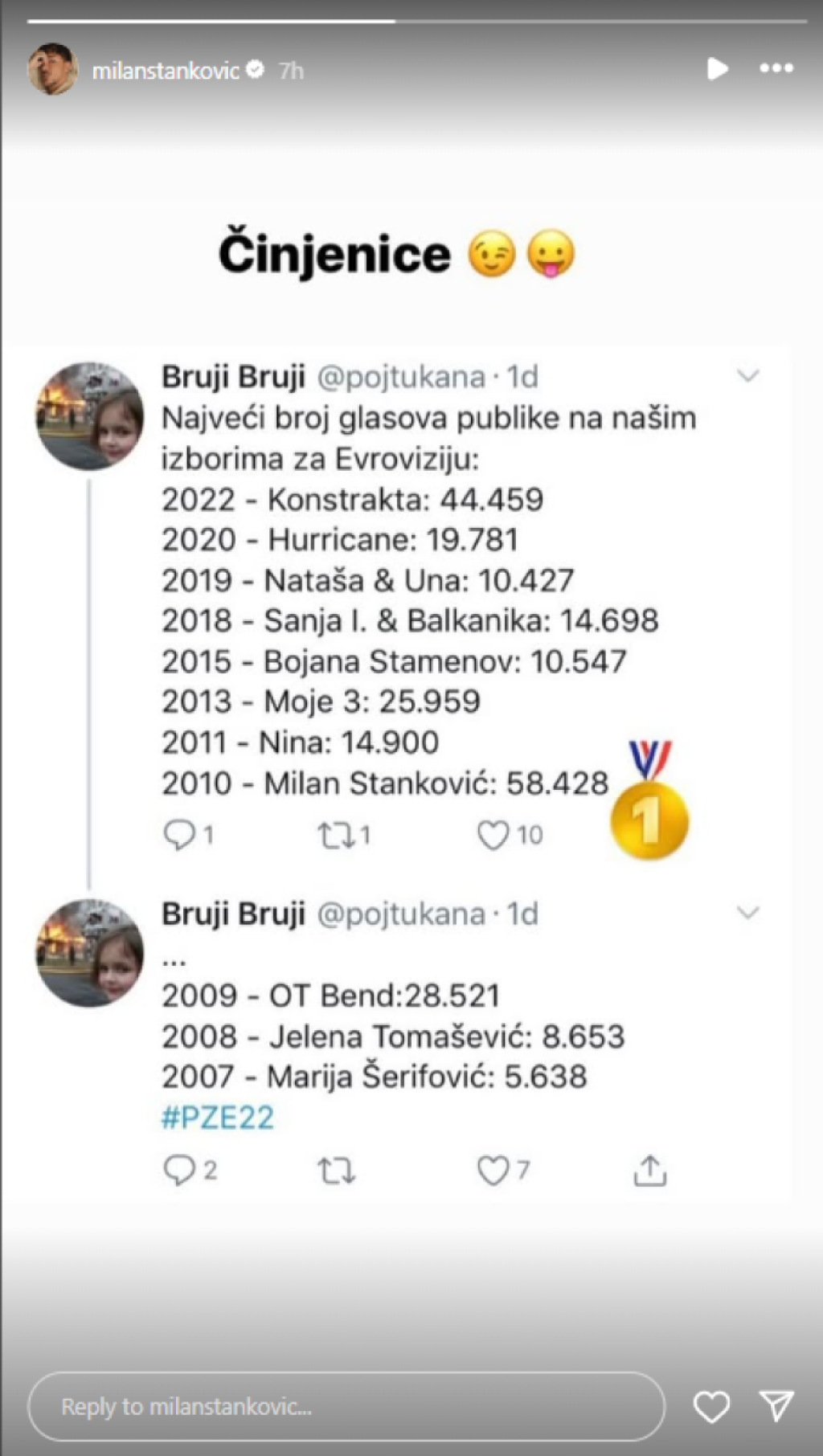
Task: Send story via paper plane icon
Action: point(777,1406)
